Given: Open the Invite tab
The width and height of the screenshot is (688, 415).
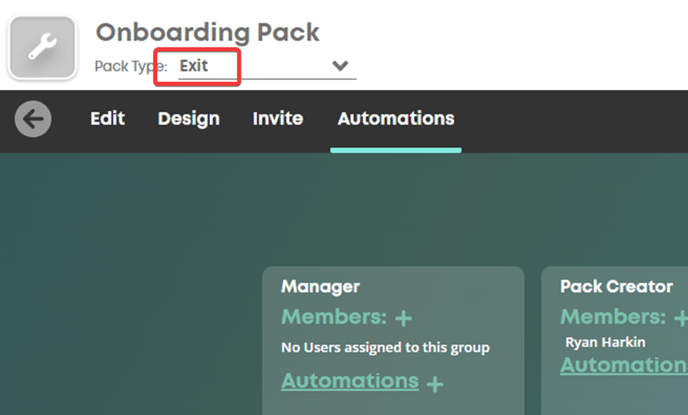Looking at the screenshot, I should pos(278,118).
